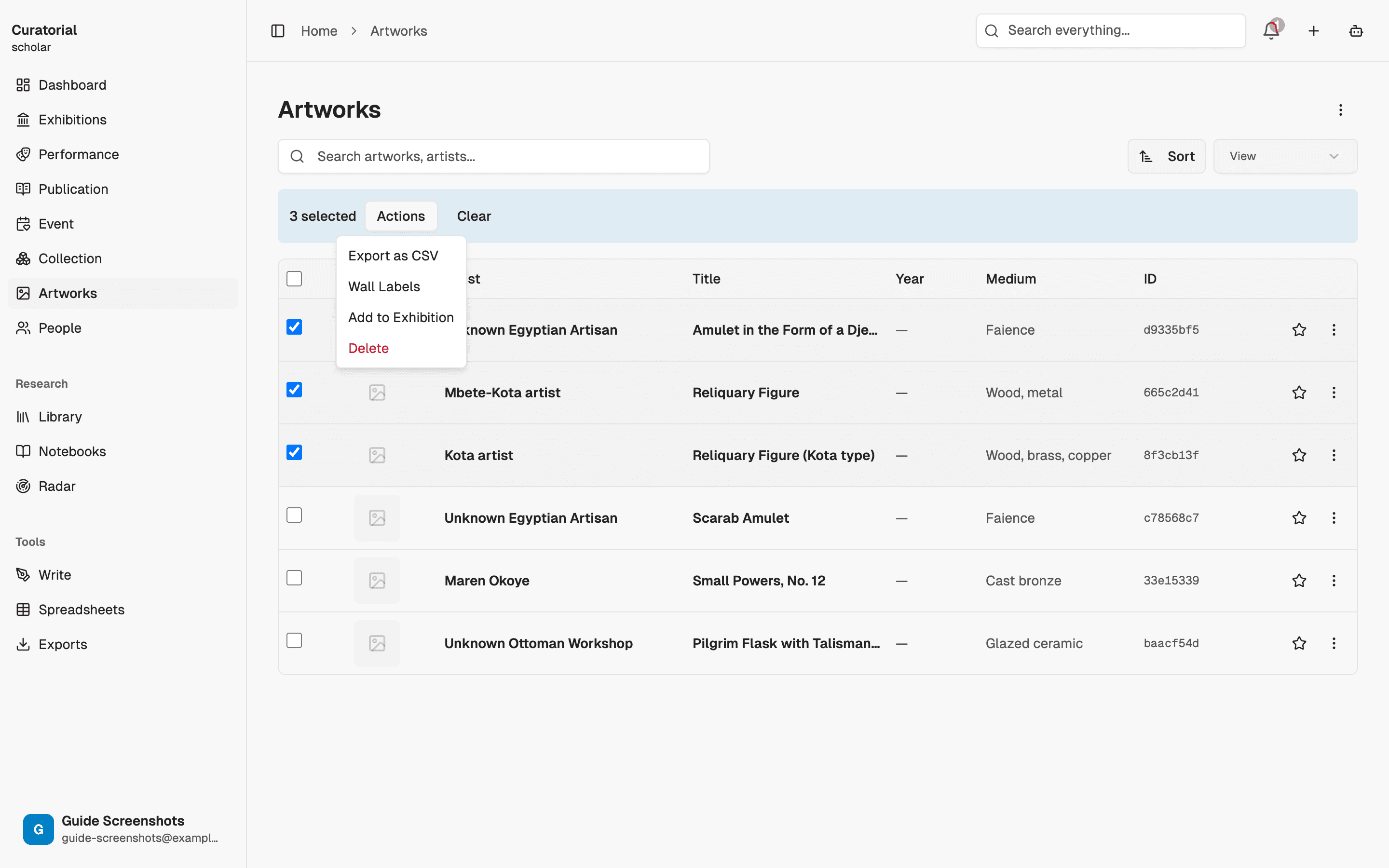Choose Delete from Actions menu
Viewport: 1389px width, 868px height.
click(401, 348)
